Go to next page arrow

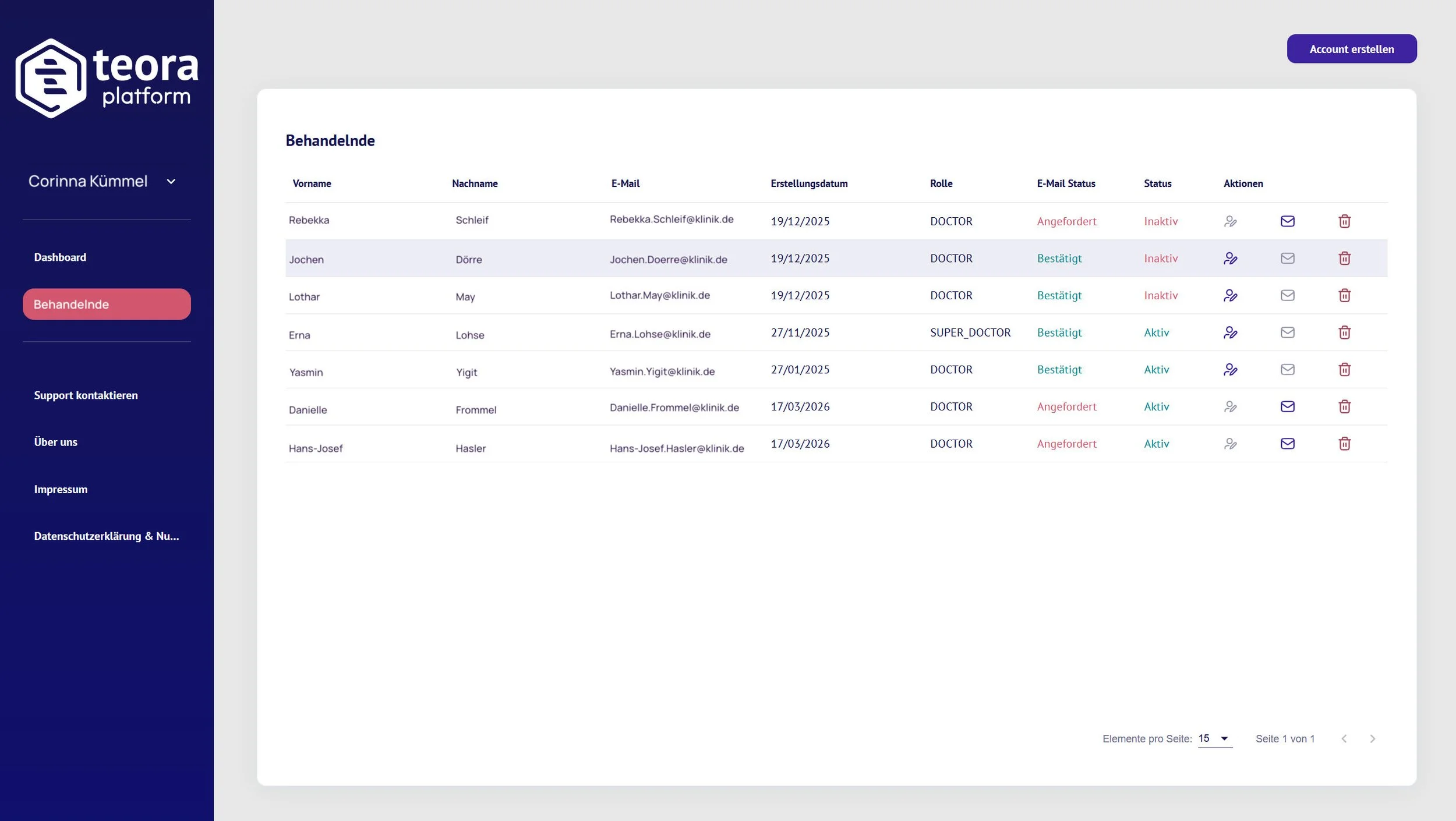click(x=1372, y=738)
